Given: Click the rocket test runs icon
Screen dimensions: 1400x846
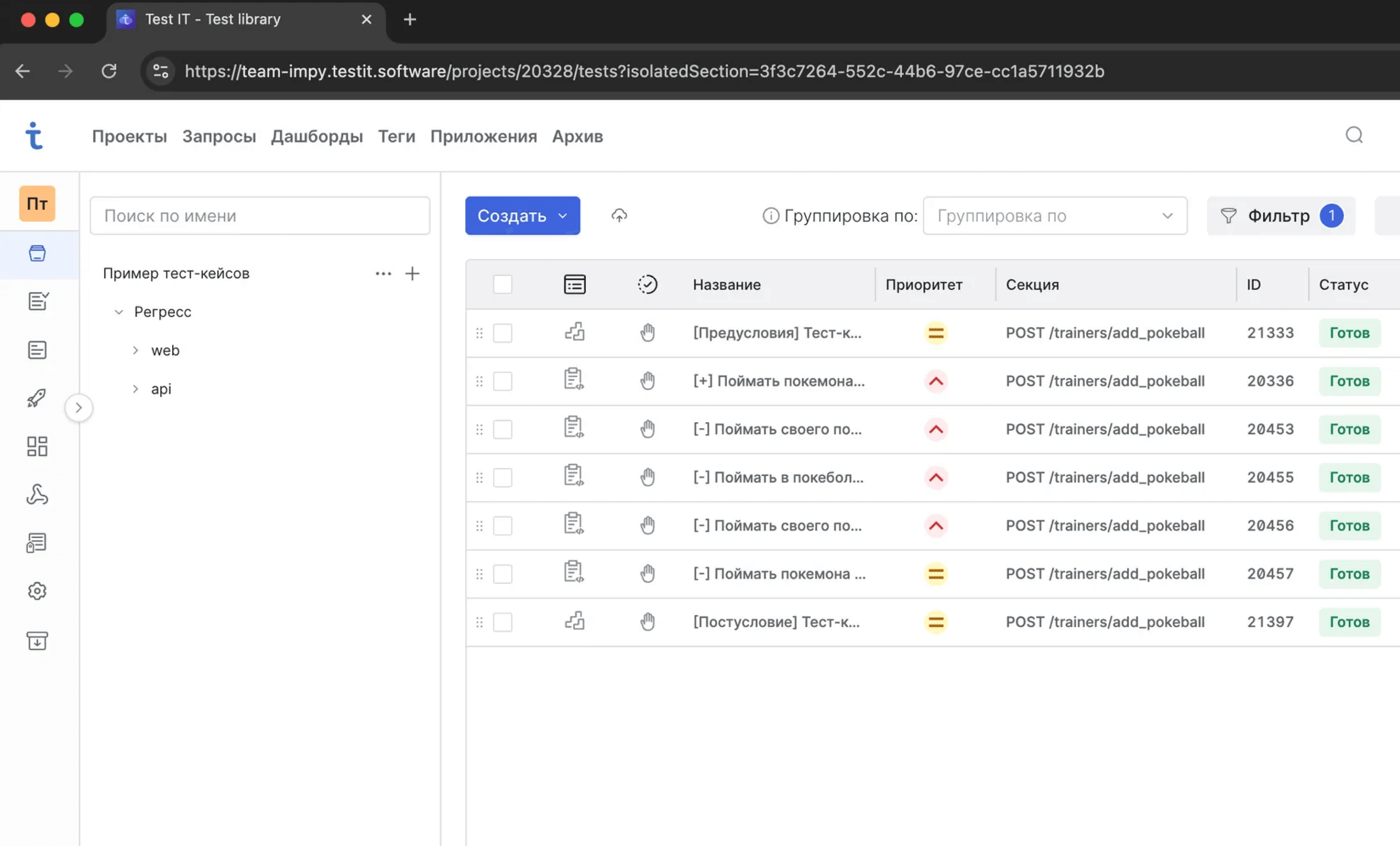Looking at the screenshot, I should (x=37, y=398).
